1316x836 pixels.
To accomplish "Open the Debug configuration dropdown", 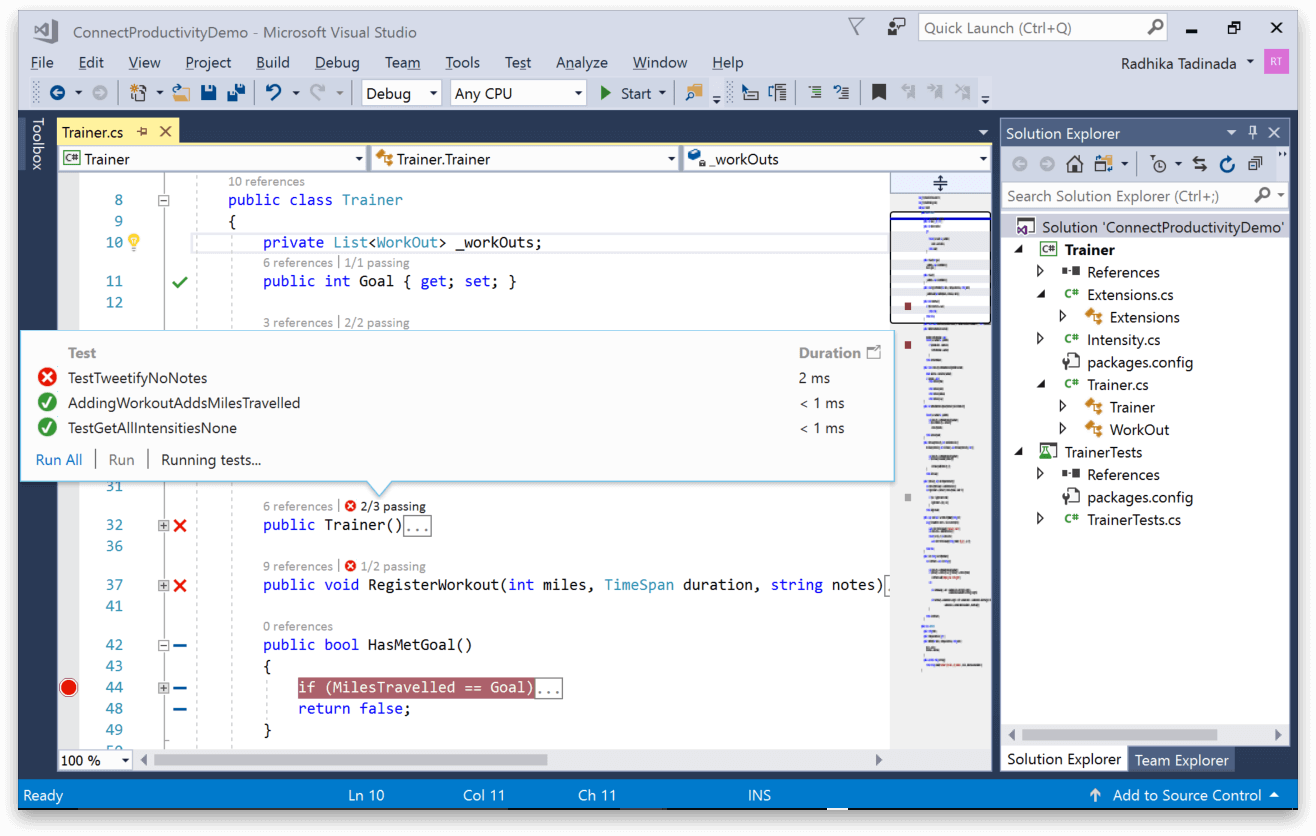I will [400, 92].
